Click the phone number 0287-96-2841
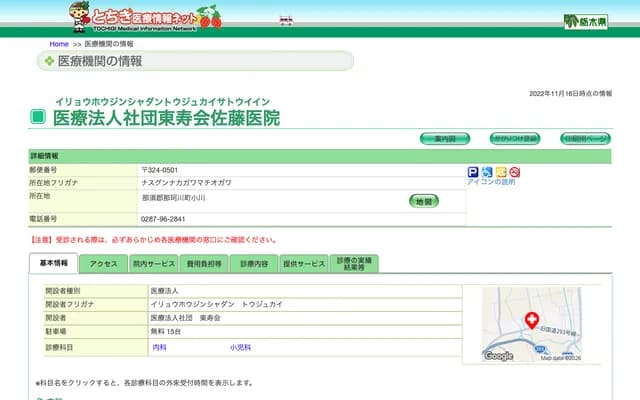The width and height of the screenshot is (640, 400). 163,219
